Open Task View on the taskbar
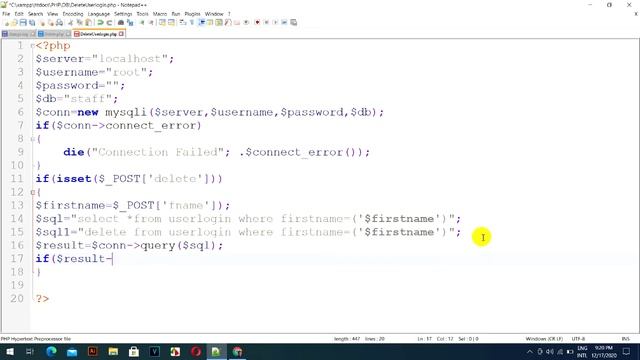Viewport: 640px width, 360px height. pyautogui.click(x=30, y=351)
